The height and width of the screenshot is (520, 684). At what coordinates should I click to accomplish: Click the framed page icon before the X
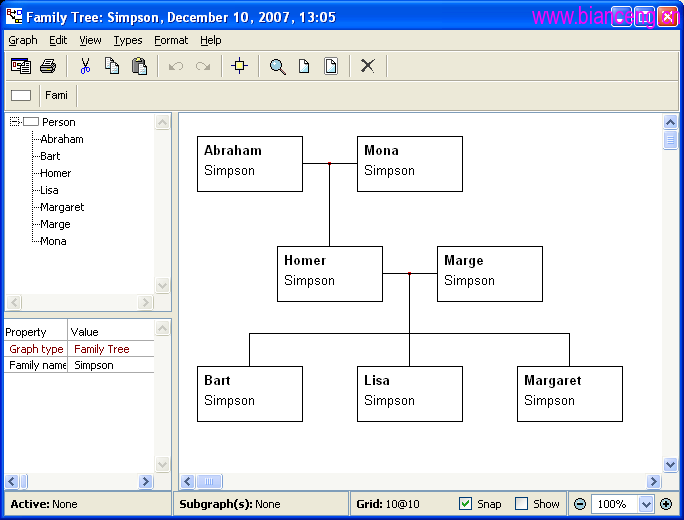point(331,66)
